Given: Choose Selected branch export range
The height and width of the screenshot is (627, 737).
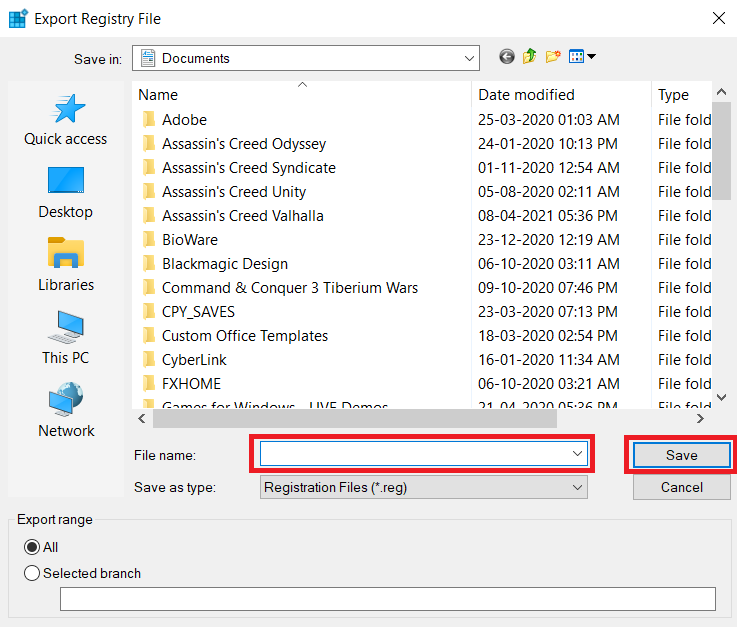Looking at the screenshot, I should (x=32, y=573).
